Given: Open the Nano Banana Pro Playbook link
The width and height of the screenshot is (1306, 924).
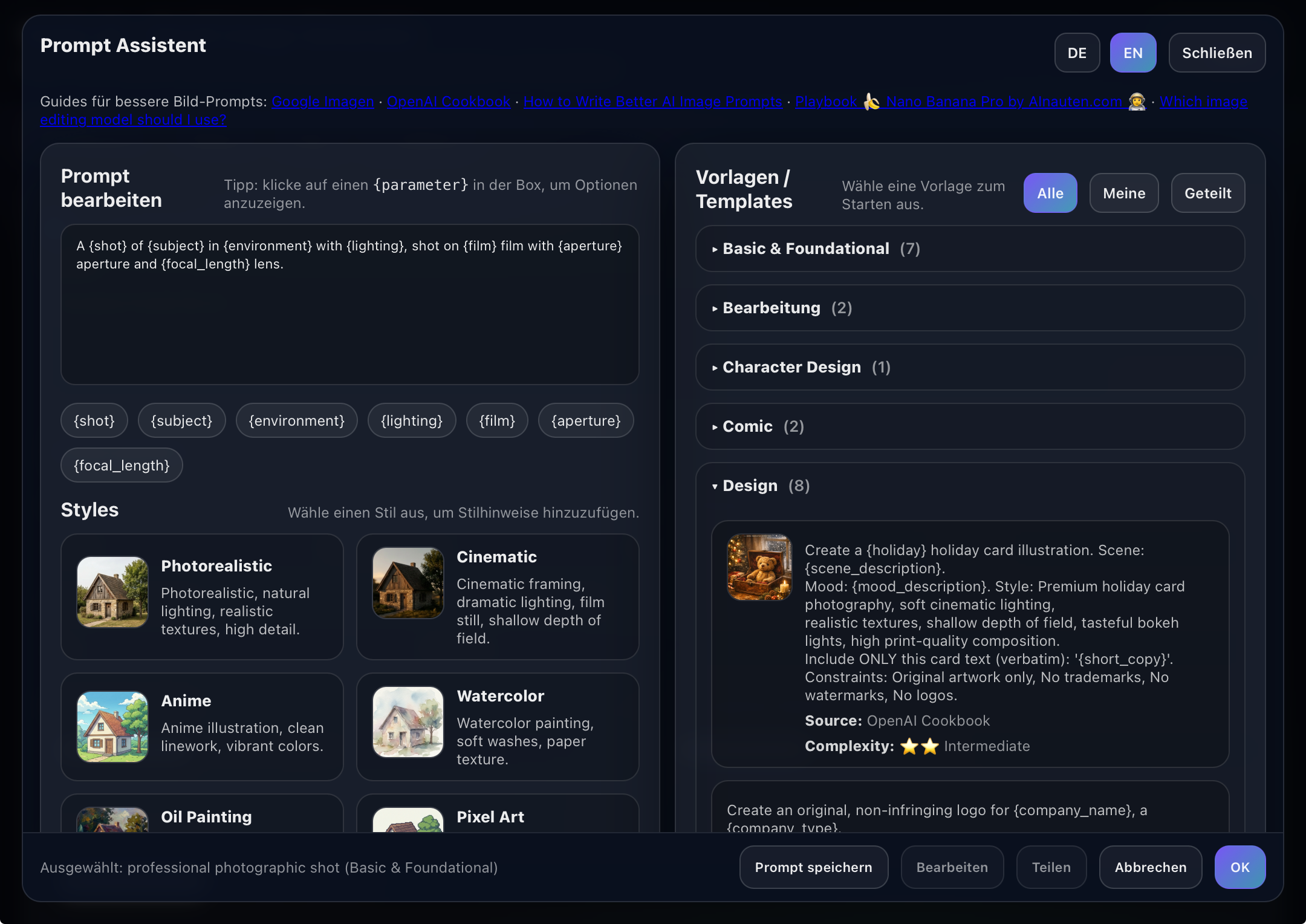Looking at the screenshot, I should pos(970,102).
